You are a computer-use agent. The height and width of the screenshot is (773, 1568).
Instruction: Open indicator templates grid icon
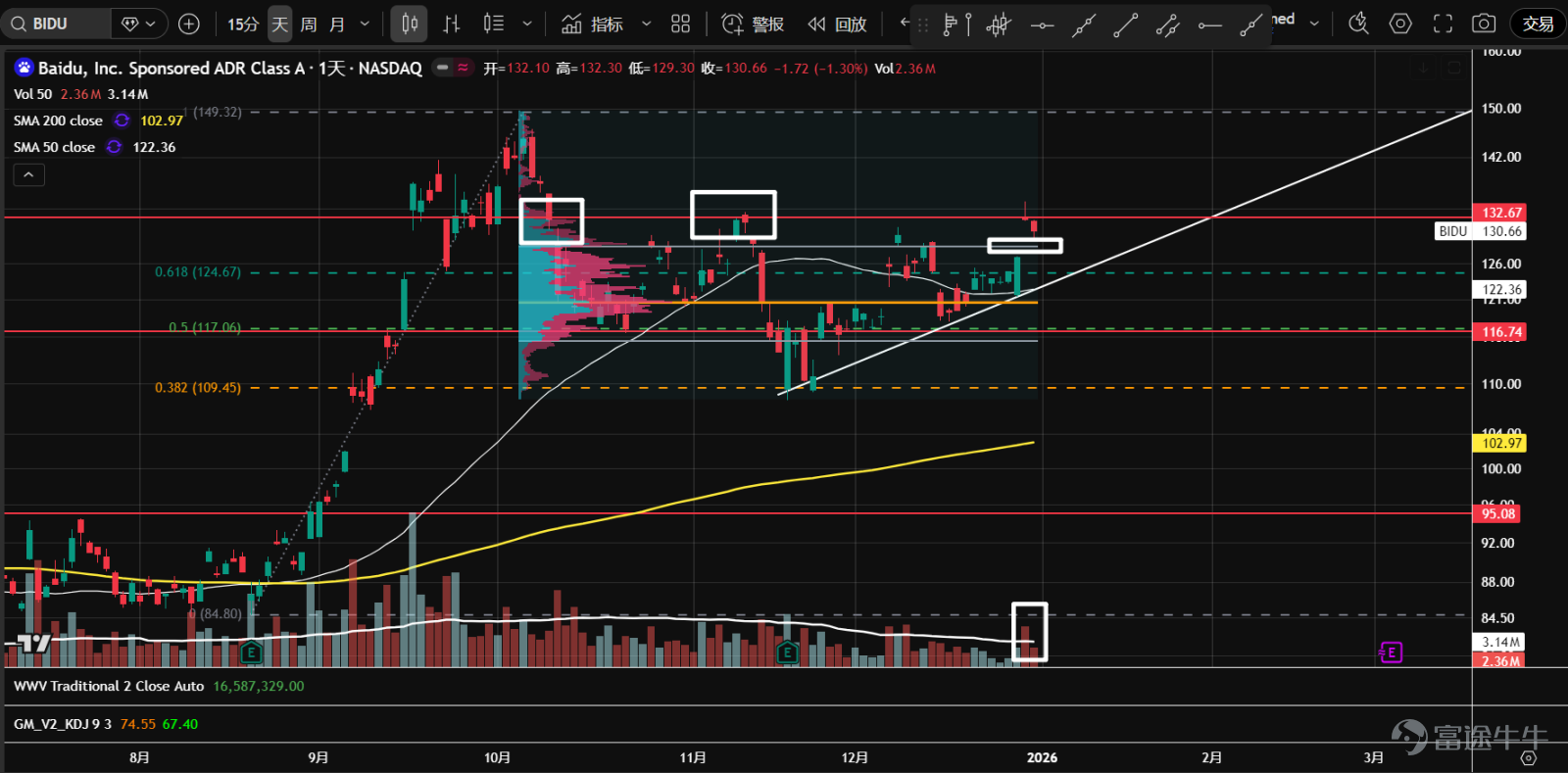pyautogui.click(x=681, y=24)
